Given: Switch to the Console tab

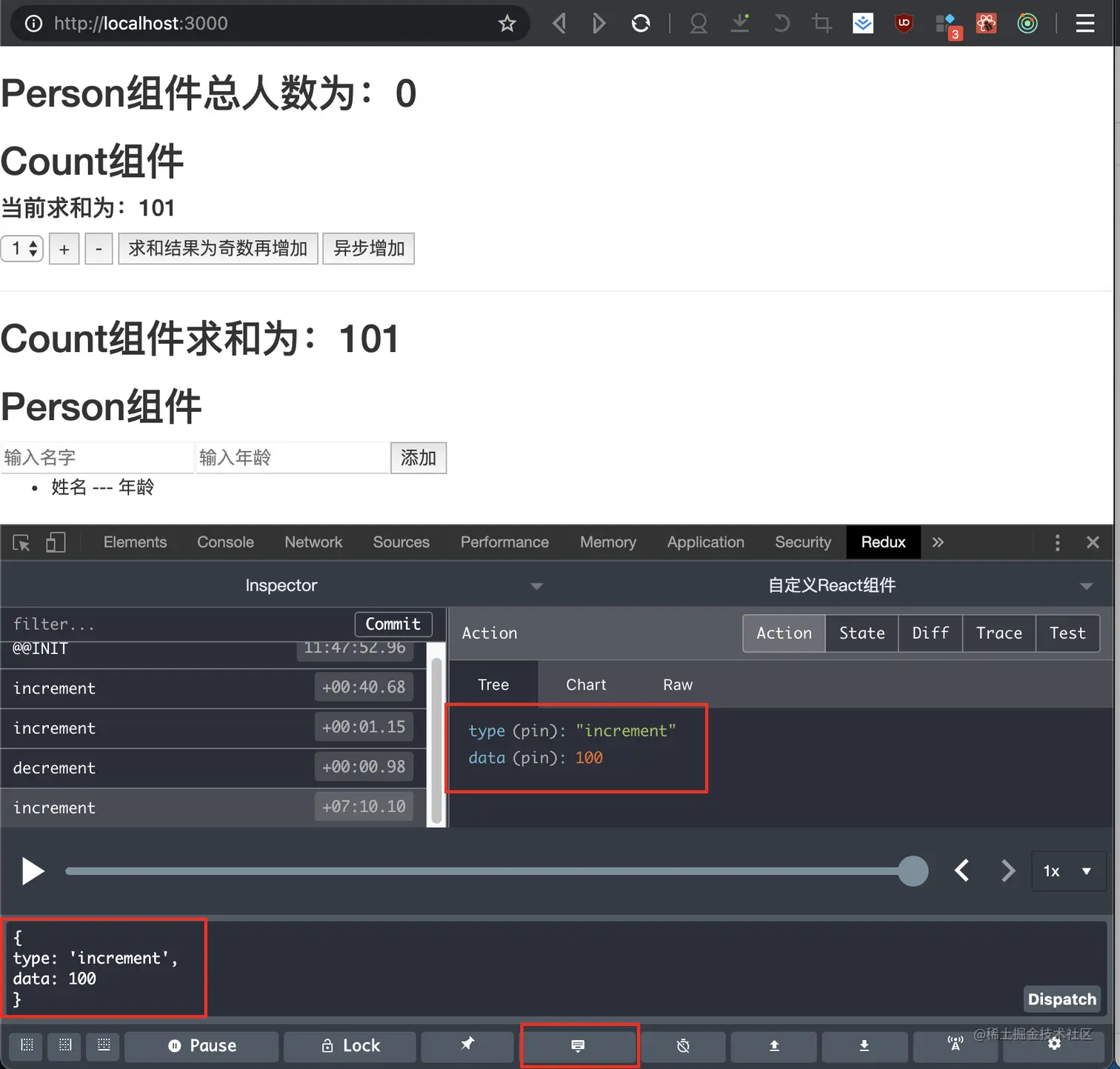Looking at the screenshot, I should coord(226,543).
